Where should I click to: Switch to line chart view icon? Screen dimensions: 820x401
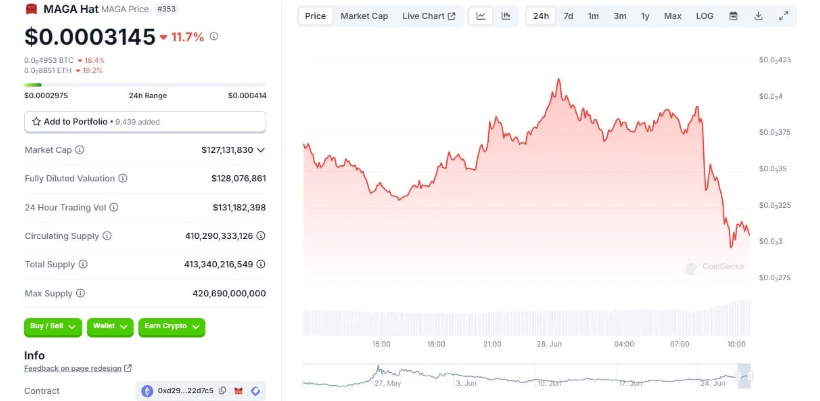pyautogui.click(x=481, y=16)
